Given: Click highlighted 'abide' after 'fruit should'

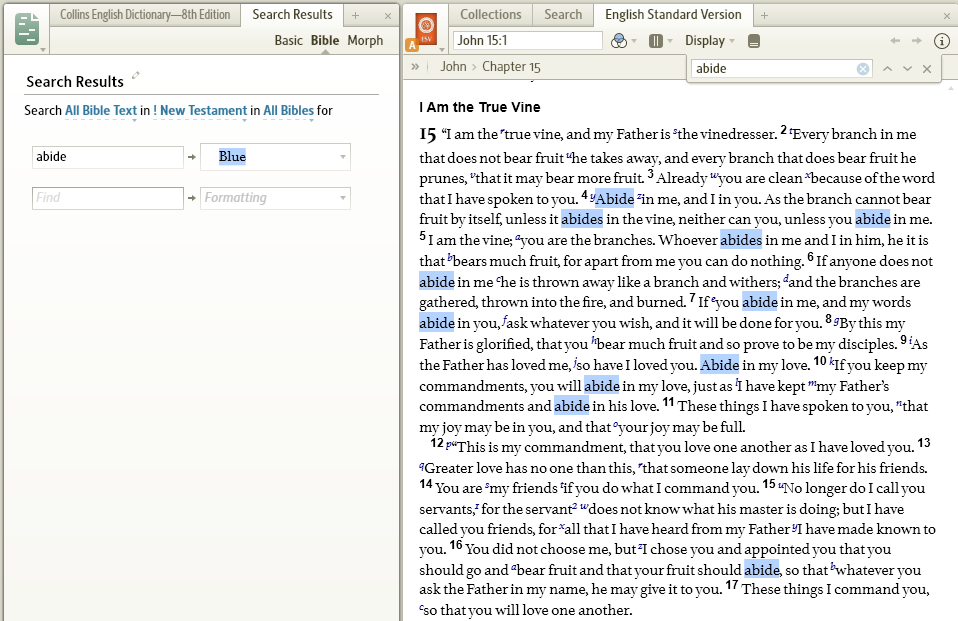Looking at the screenshot, I should pyautogui.click(x=761, y=570).
